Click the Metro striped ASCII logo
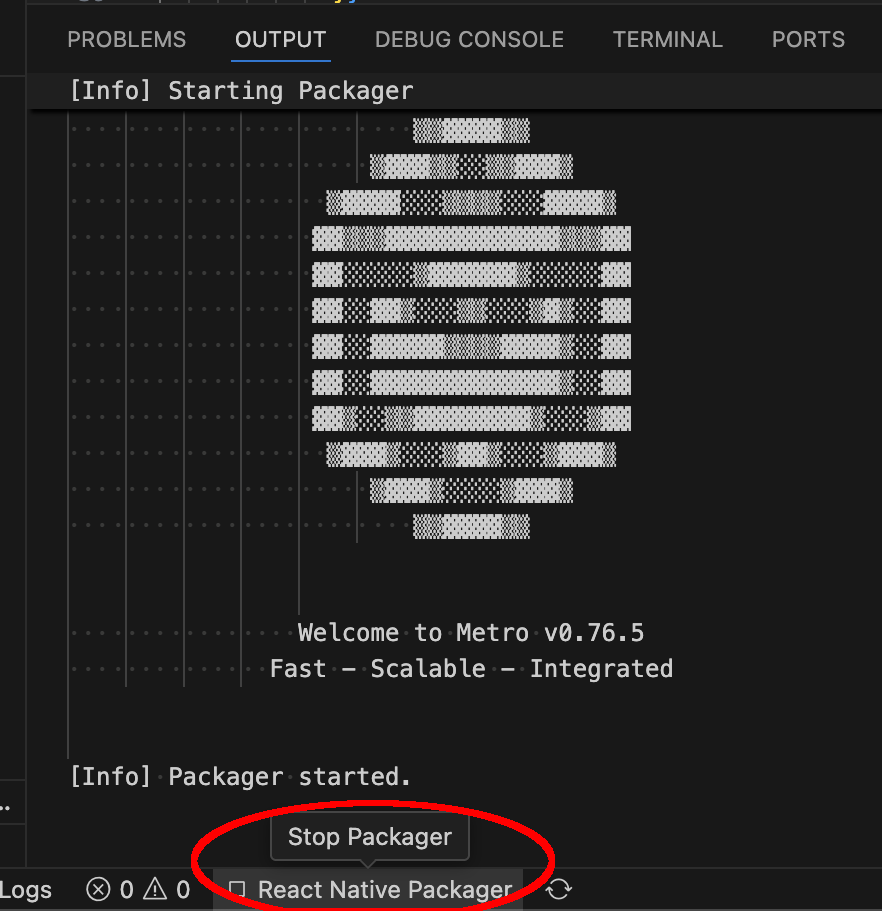This screenshot has height=911, width=882. tap(471, 329)
